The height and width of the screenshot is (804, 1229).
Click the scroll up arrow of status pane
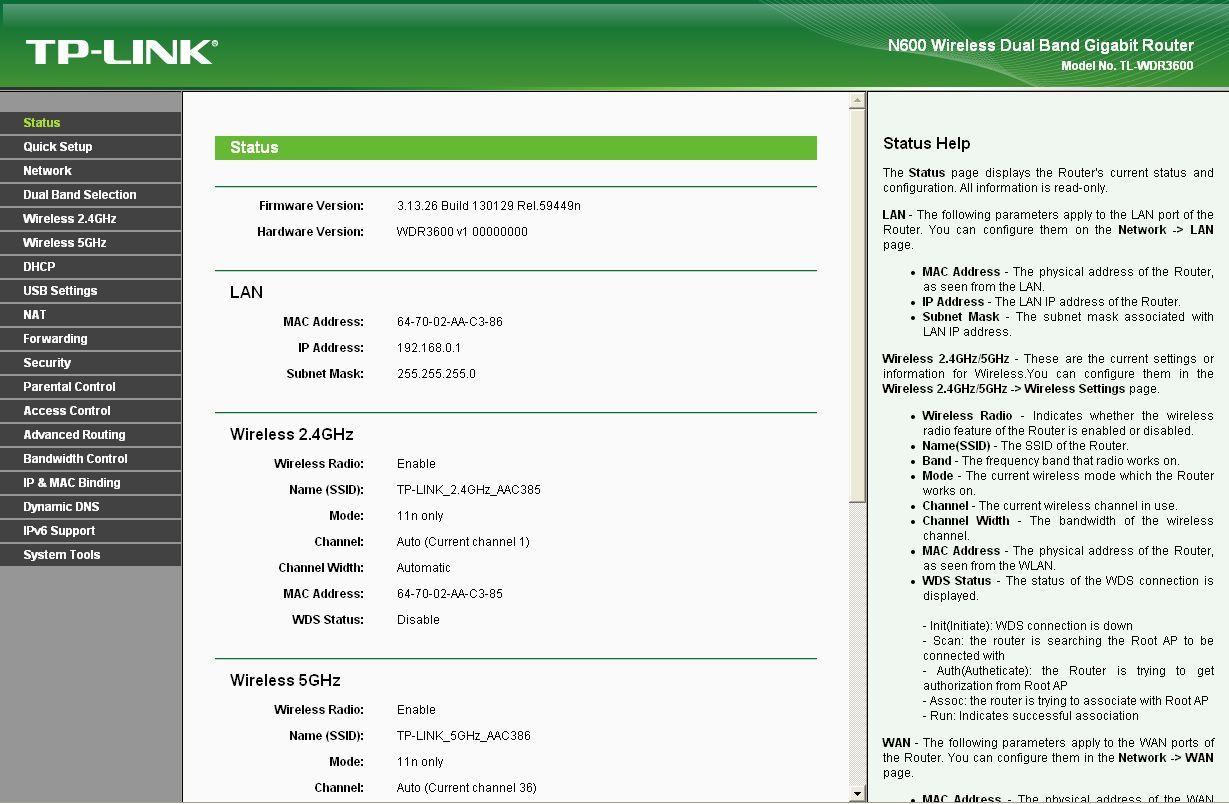[x=857, y=101]
